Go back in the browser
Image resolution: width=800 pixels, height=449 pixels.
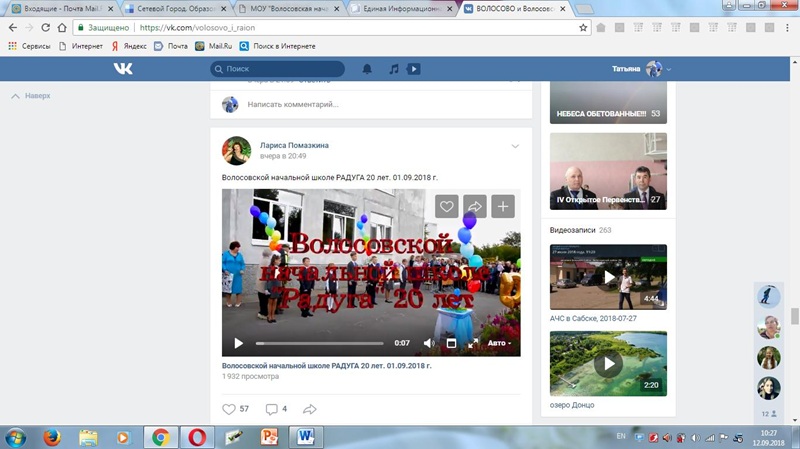coord(13,28)
